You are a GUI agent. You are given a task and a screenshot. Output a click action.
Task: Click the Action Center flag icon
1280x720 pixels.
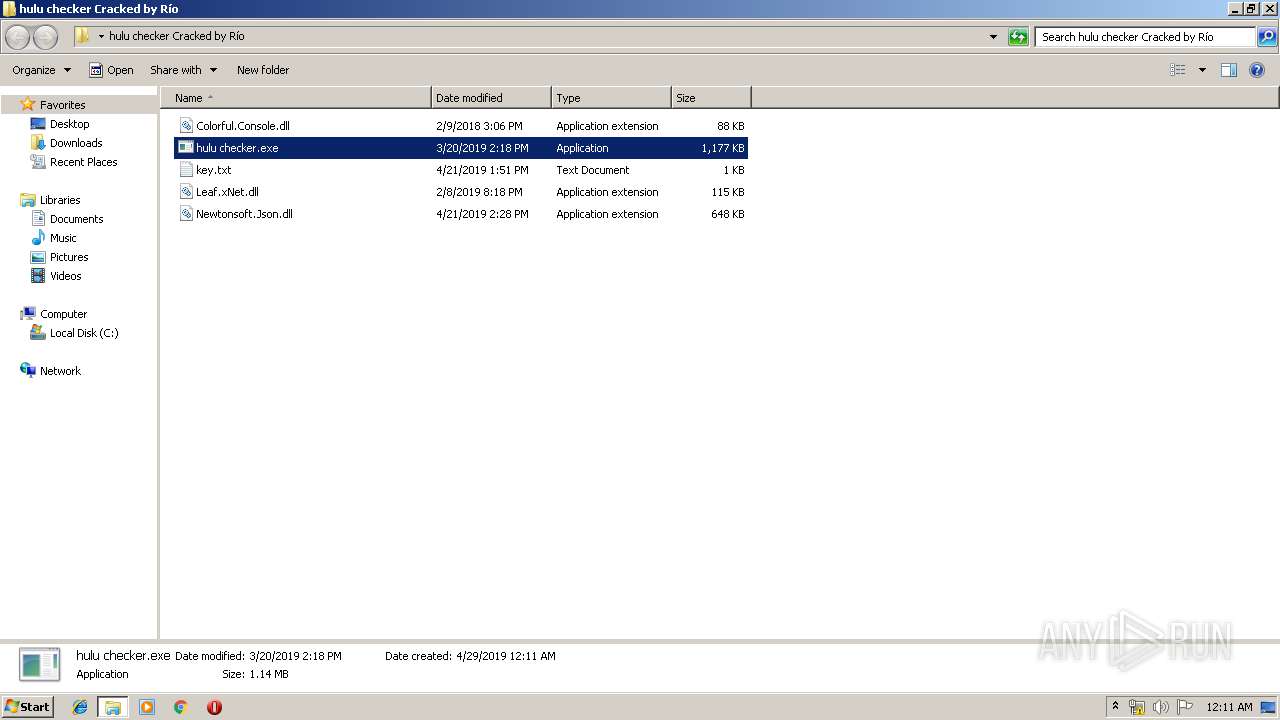[x=1185, y=707]
